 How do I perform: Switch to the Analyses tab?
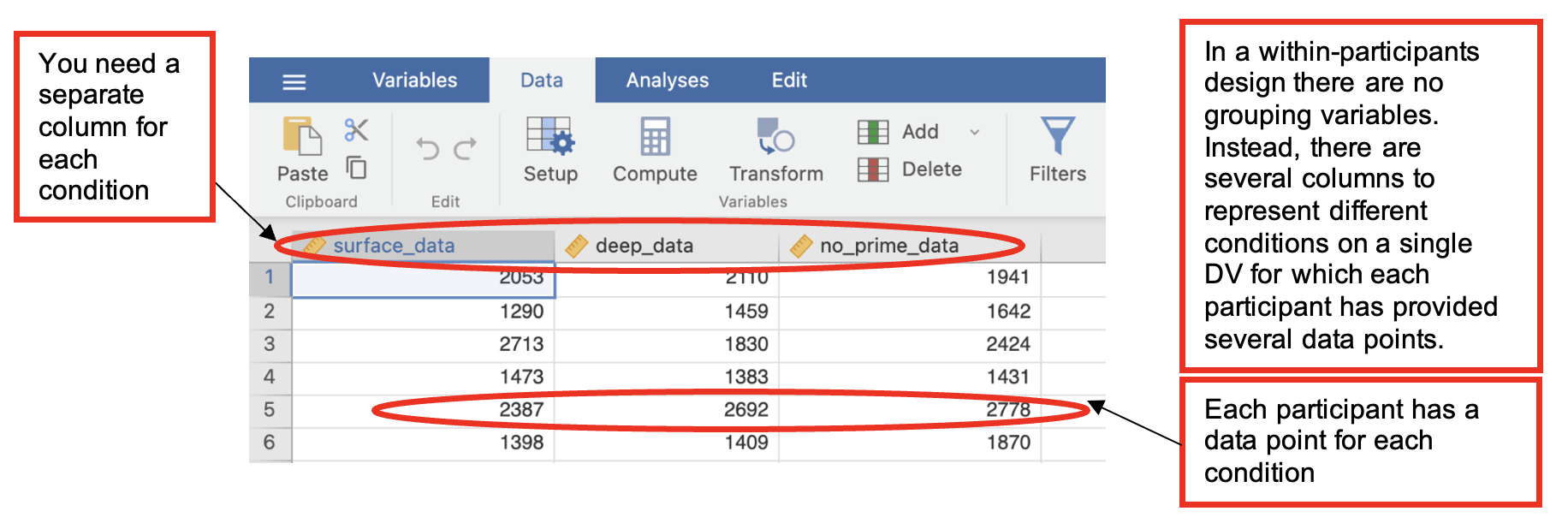click(x=667, y=80)
